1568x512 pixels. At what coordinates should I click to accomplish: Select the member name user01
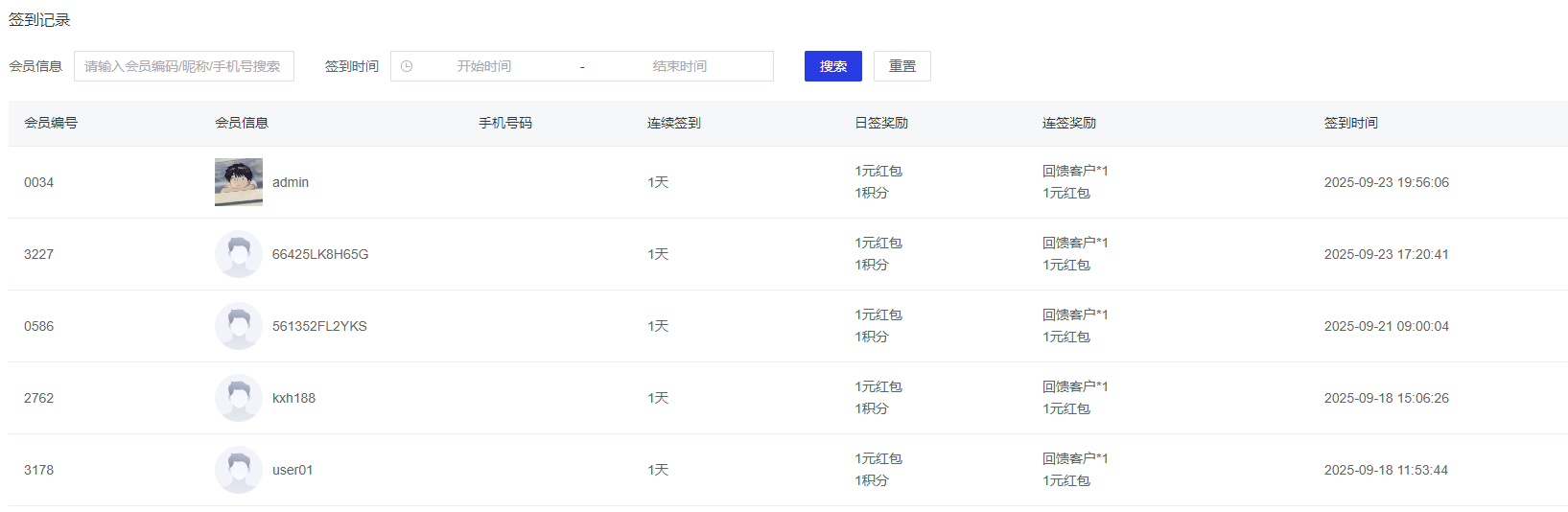tap(293, 470)
